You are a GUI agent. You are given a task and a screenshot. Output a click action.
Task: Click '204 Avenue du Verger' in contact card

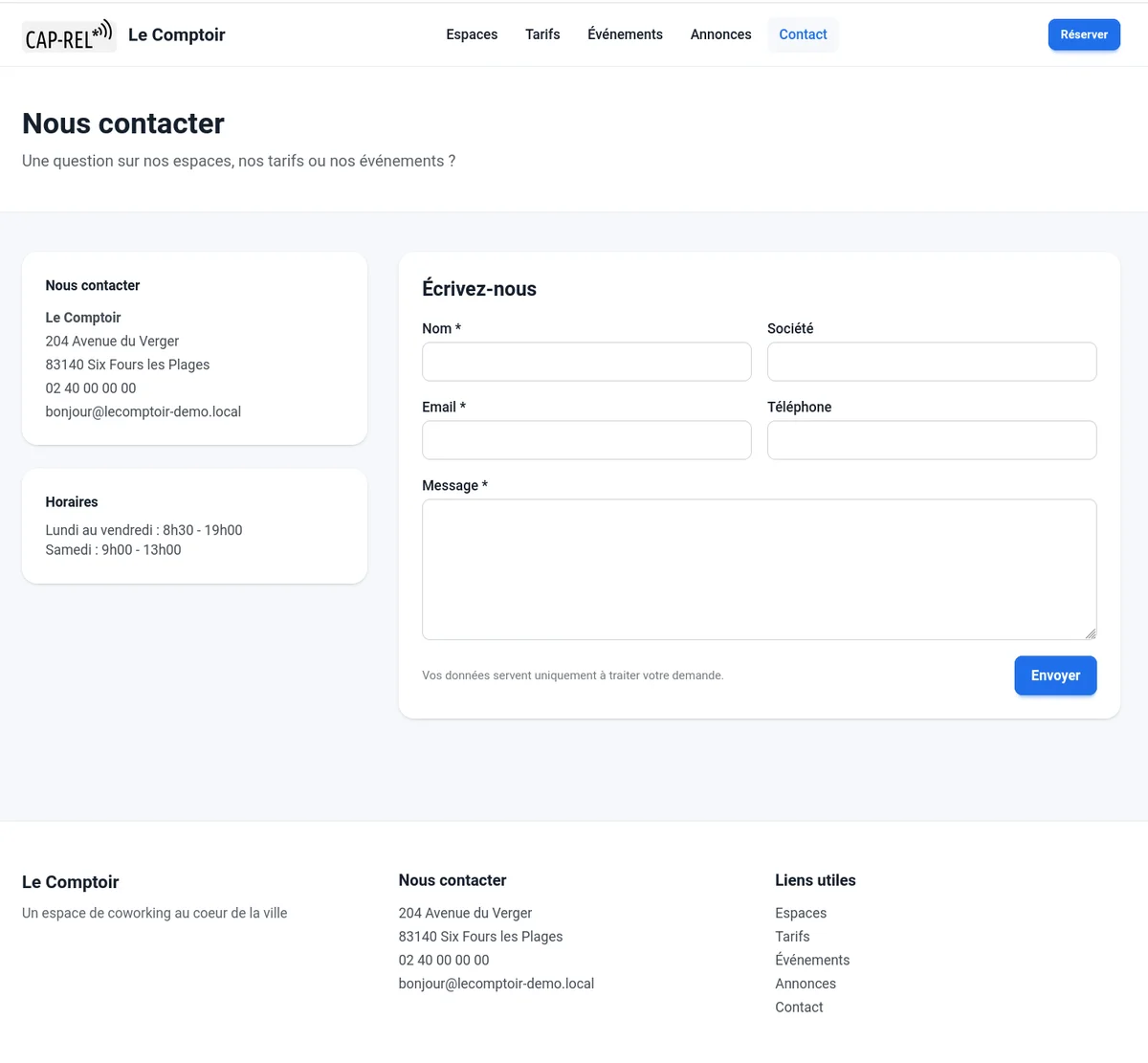(112, 342)
